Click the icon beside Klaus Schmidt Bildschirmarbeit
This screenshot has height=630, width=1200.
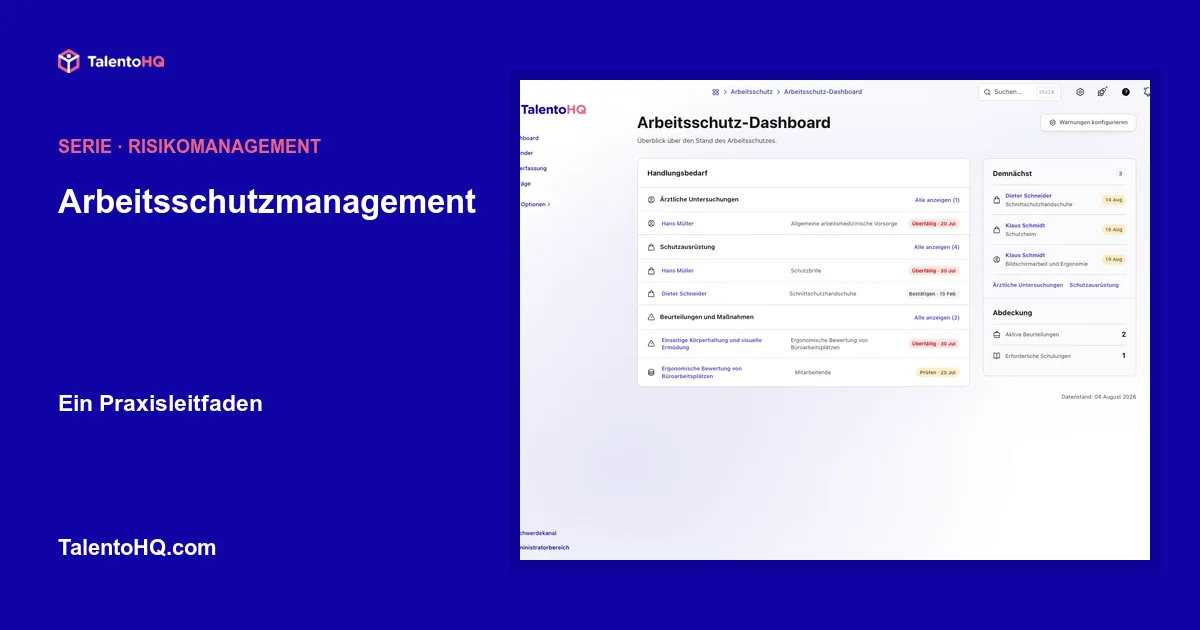pyautogui.click(x=996, y=259)
